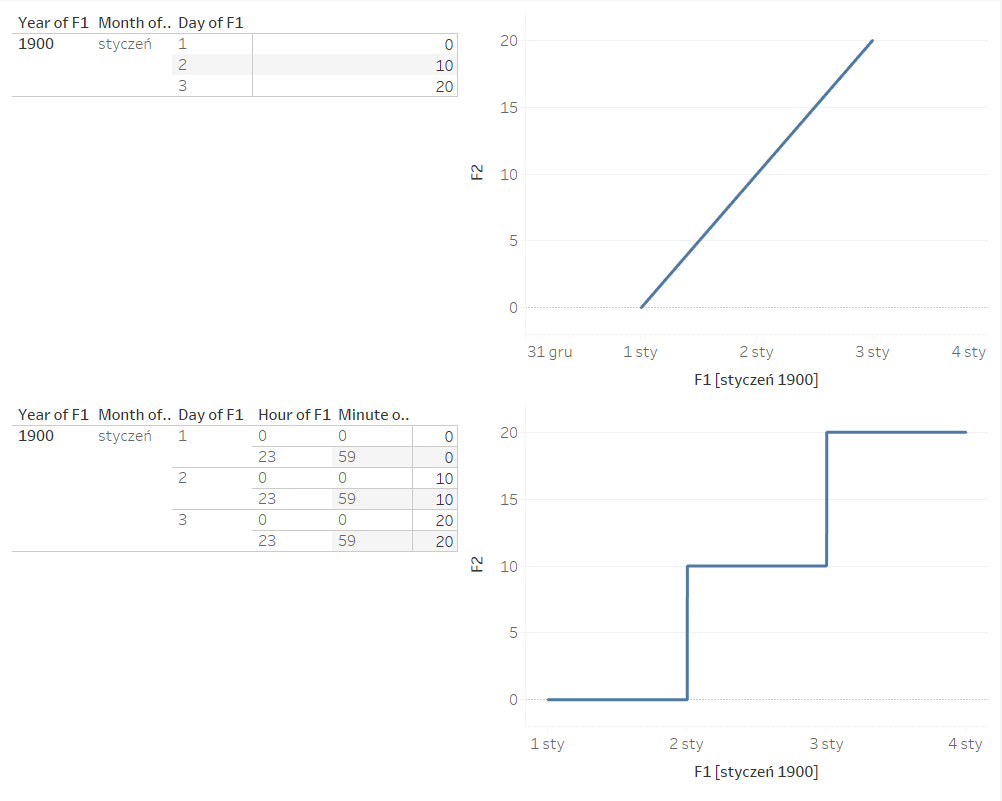Click the "4 sty" label on the top chart axis
This screenshot has width=1002, height=801.
click(968, 352)
